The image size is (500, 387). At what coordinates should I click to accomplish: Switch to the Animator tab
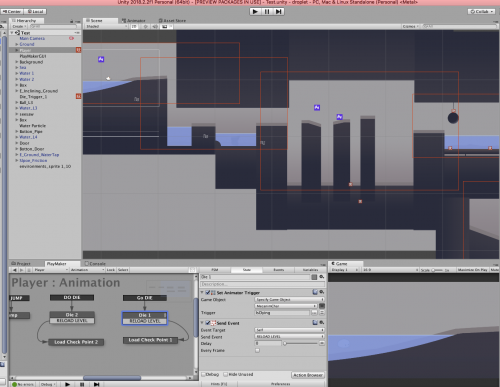134,20
